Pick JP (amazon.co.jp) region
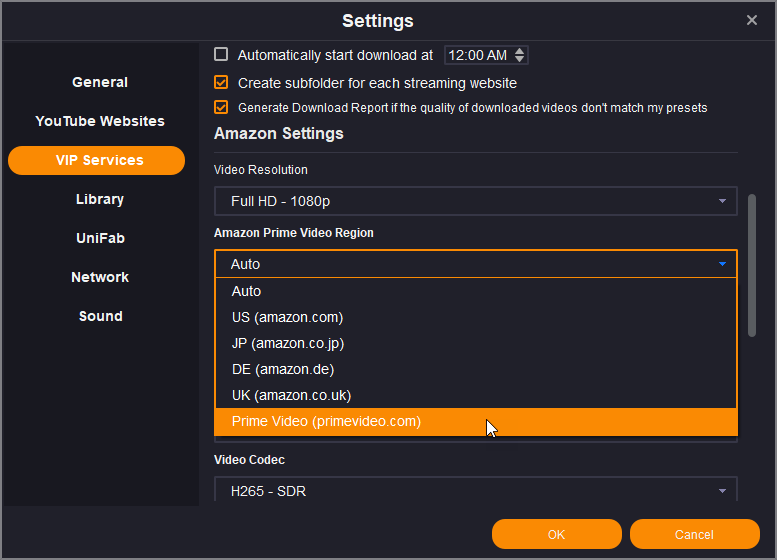This screenshot has width=777, height=560. pyautogui.click(x=288, y=343)
